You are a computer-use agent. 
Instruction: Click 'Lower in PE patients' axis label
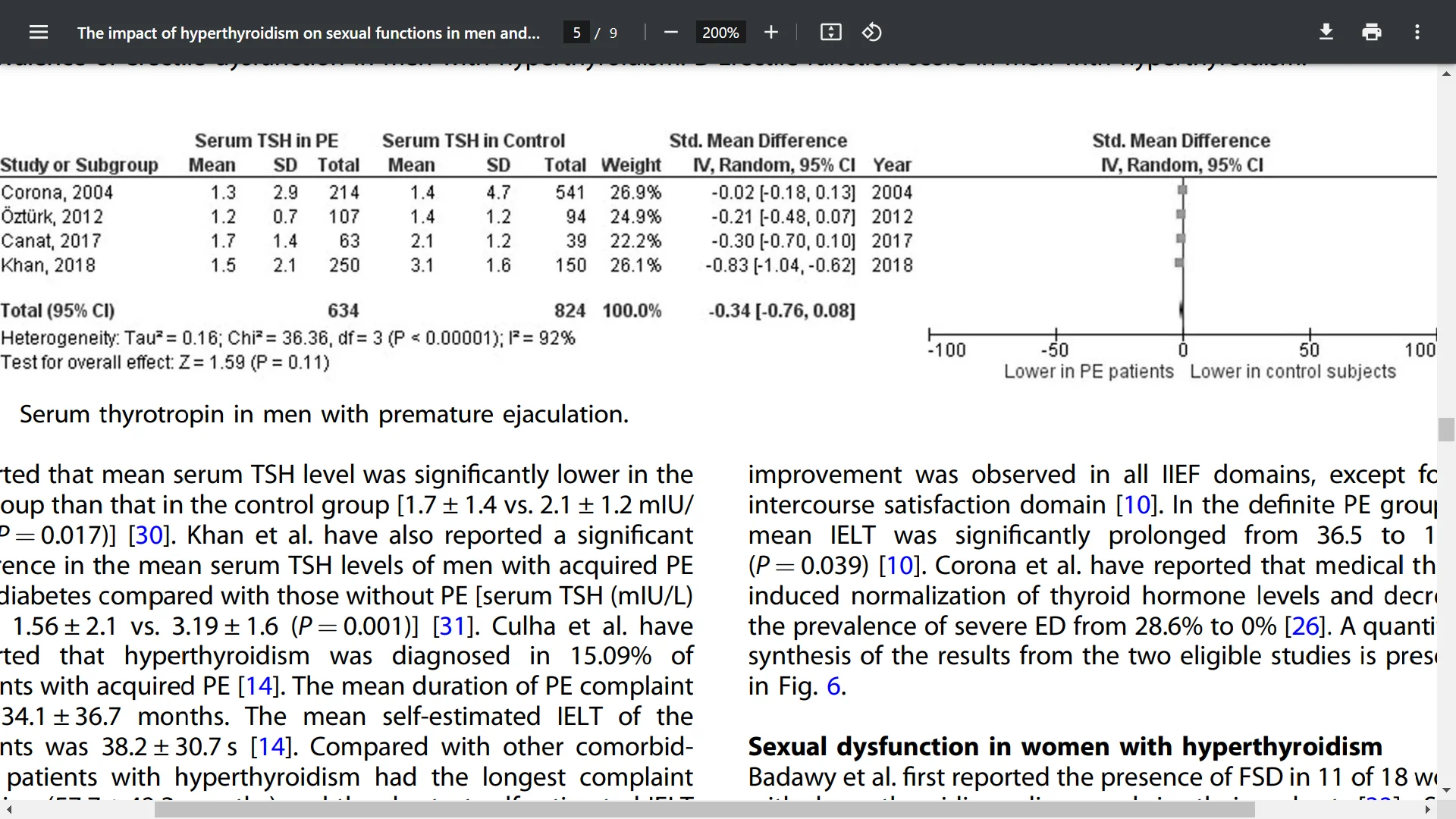click(1089, 372)
